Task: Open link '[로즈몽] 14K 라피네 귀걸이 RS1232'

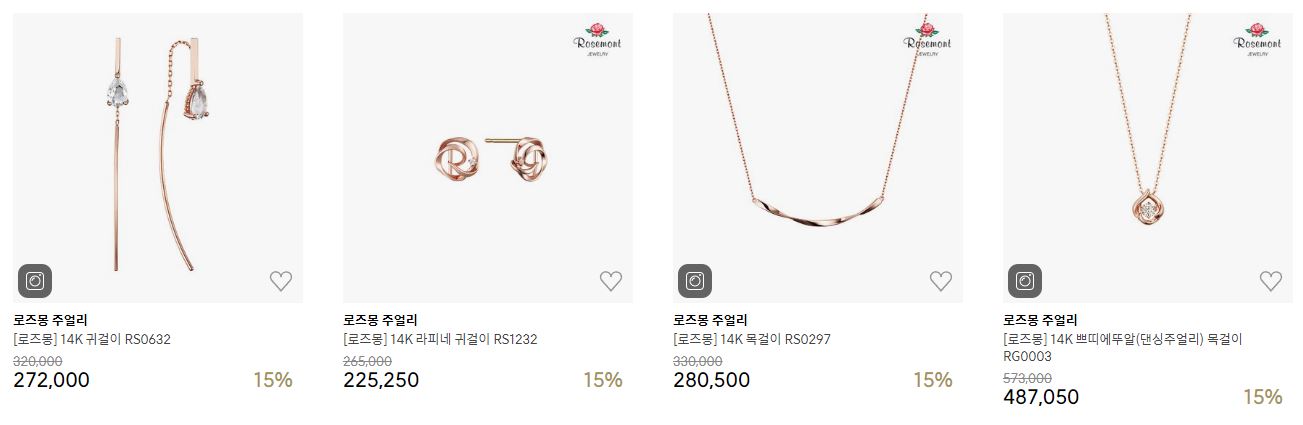Action: (440, 339)
